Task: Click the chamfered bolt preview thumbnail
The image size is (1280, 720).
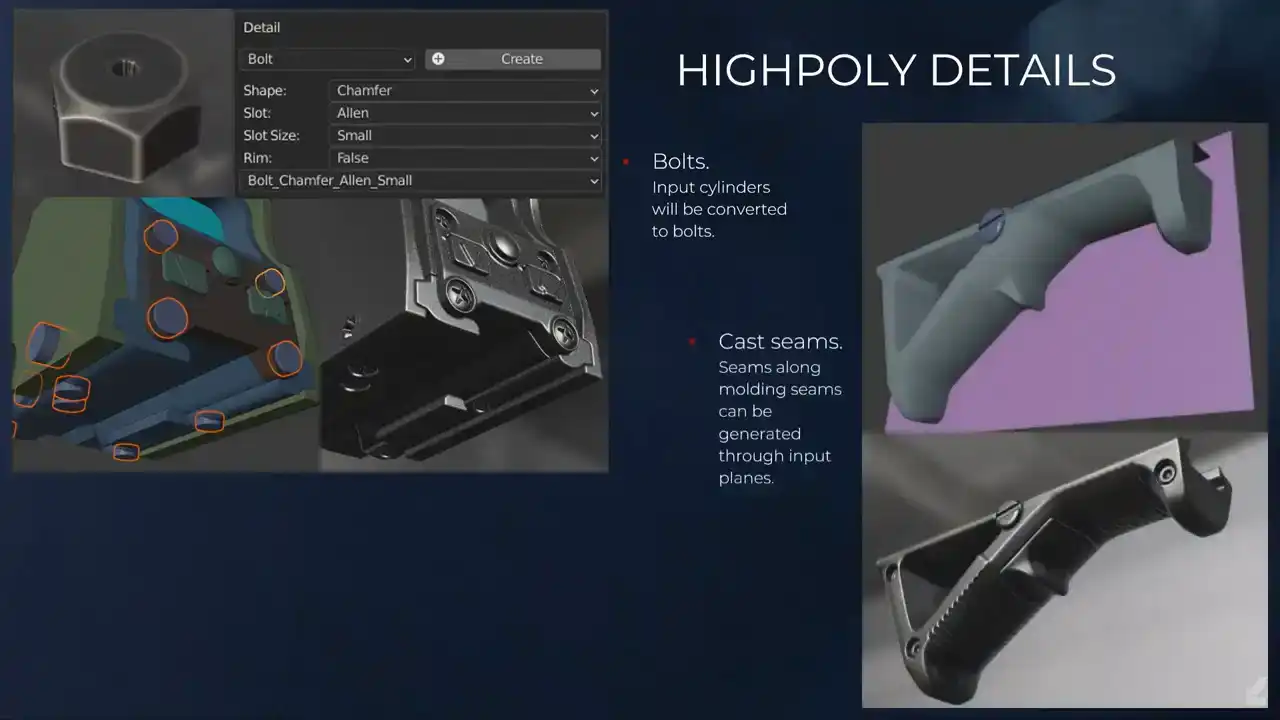Action: [124, 105]
